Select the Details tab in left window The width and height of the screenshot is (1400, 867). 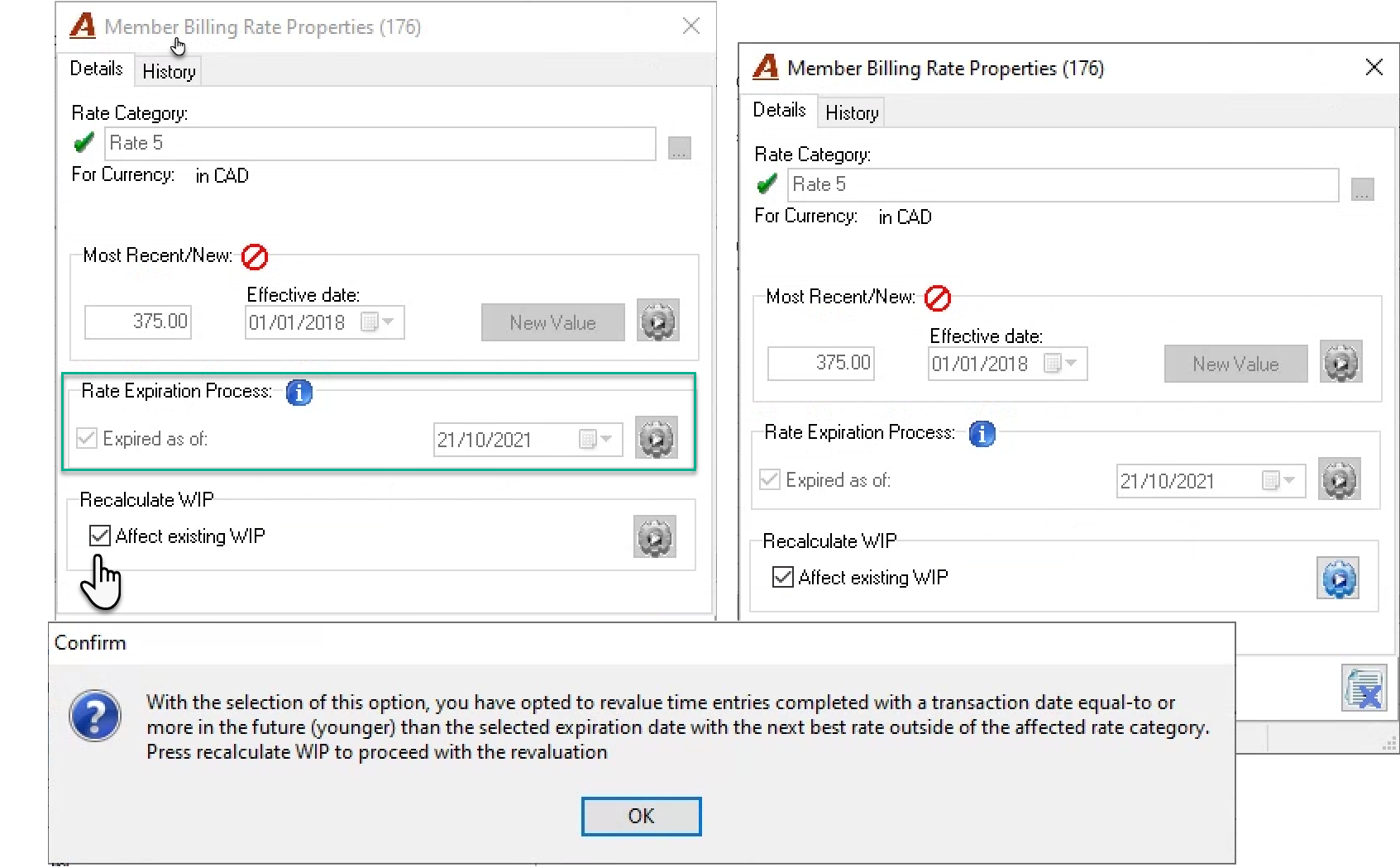(x=96, y=69)
